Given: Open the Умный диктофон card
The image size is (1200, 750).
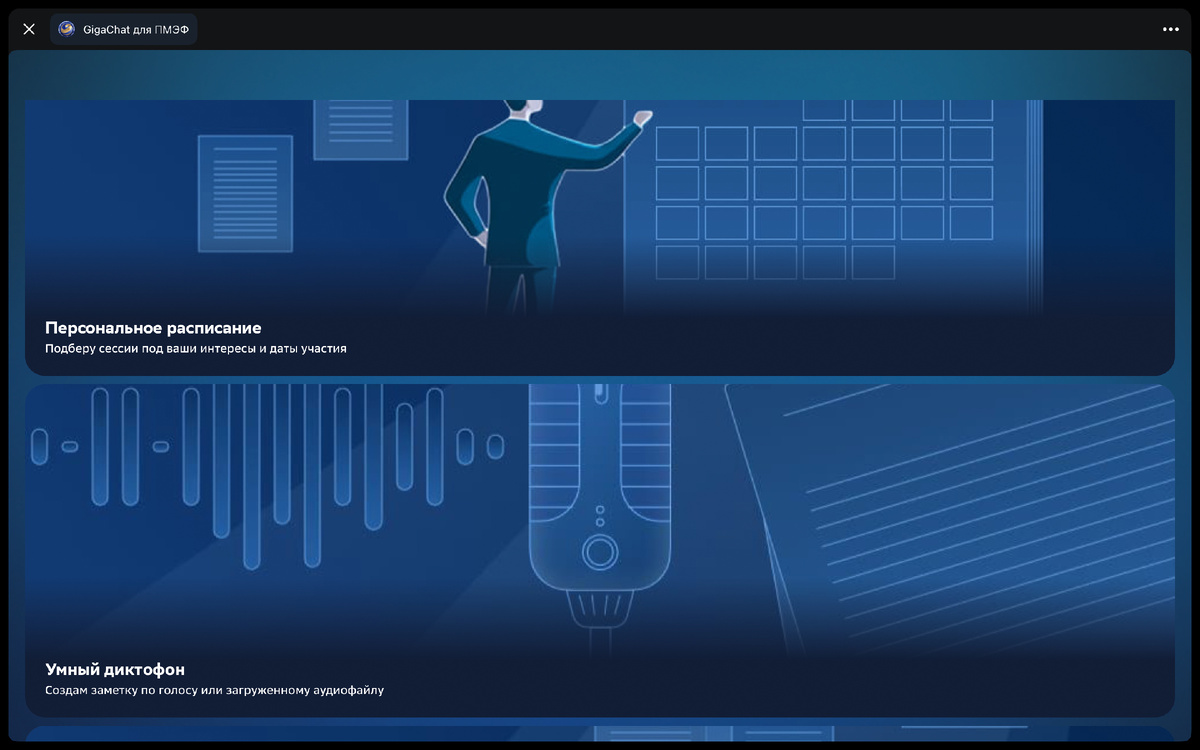Looking at the screenshot, I should pos(600,550).
